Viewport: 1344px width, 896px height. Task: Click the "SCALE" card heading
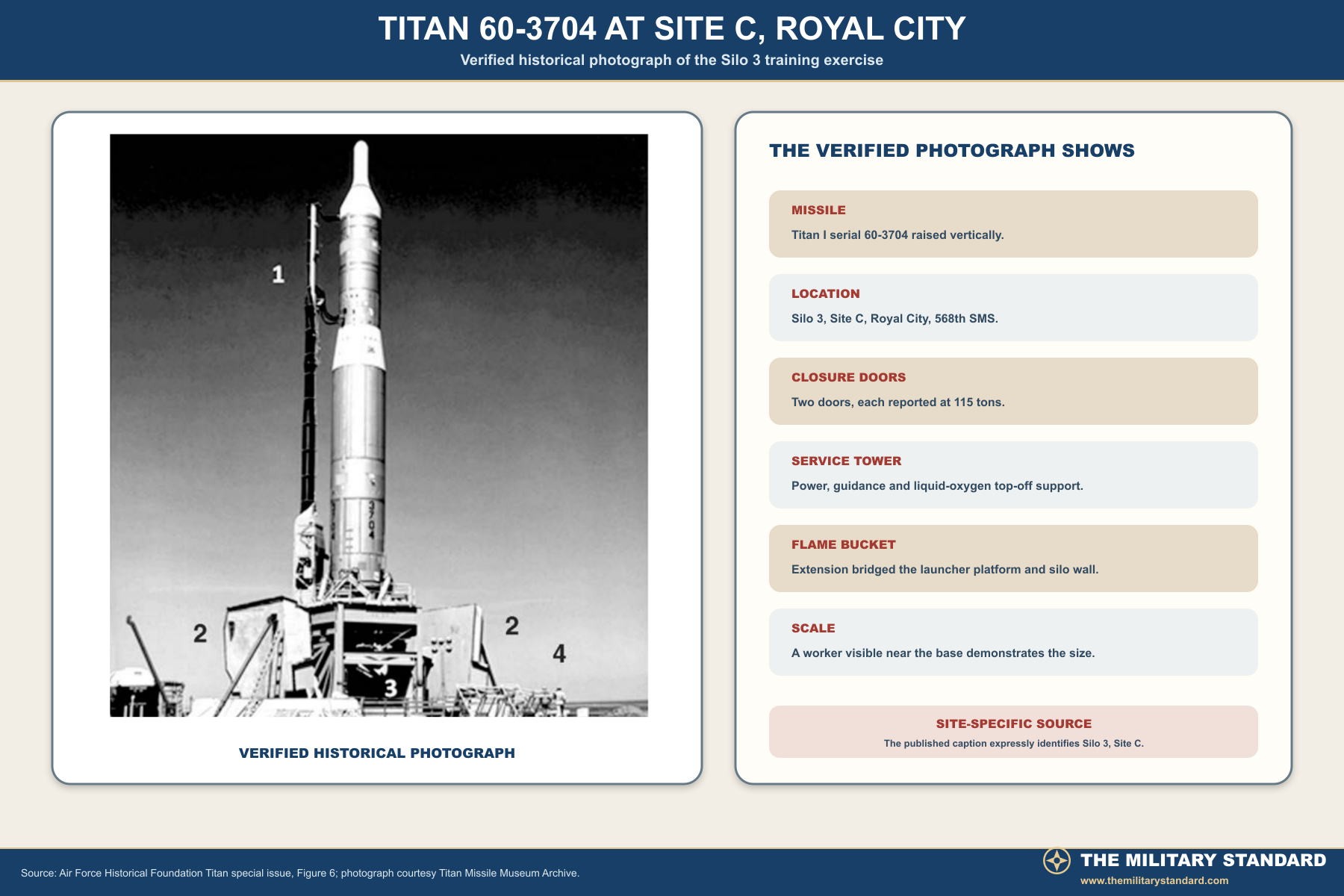tap(813, 629)
